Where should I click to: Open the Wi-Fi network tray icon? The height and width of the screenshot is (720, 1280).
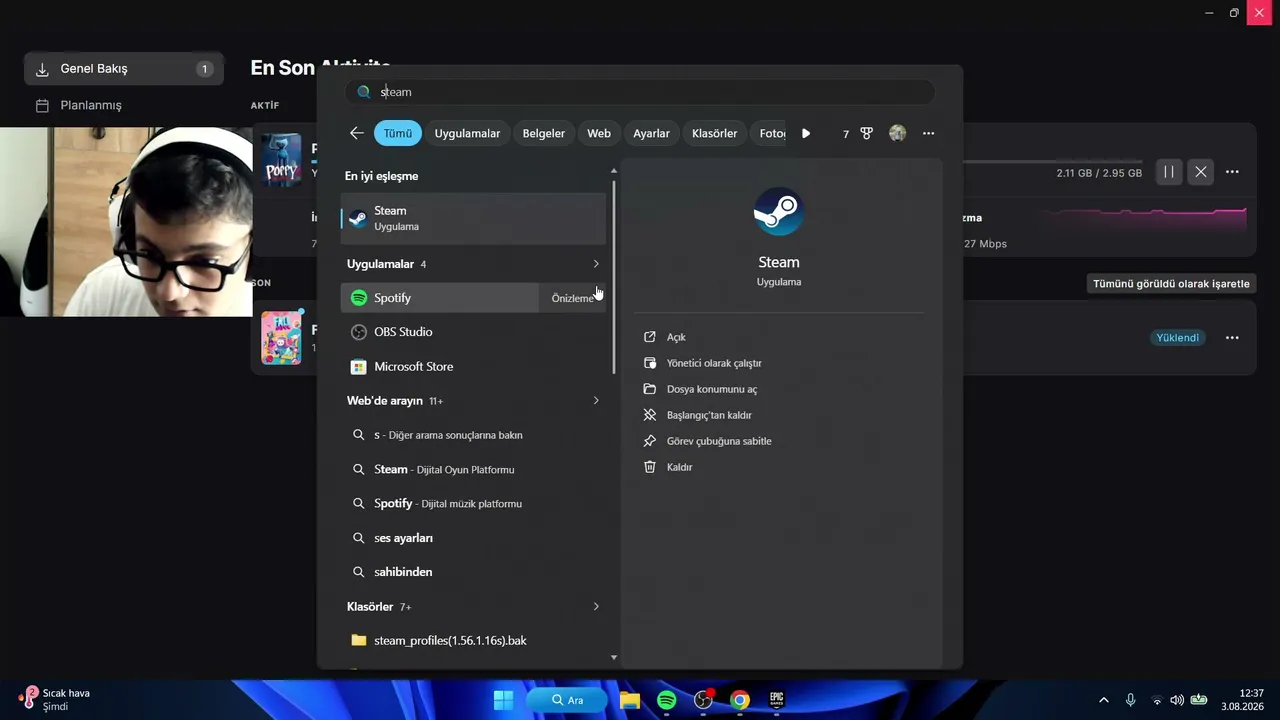[x=1157, y=700]
